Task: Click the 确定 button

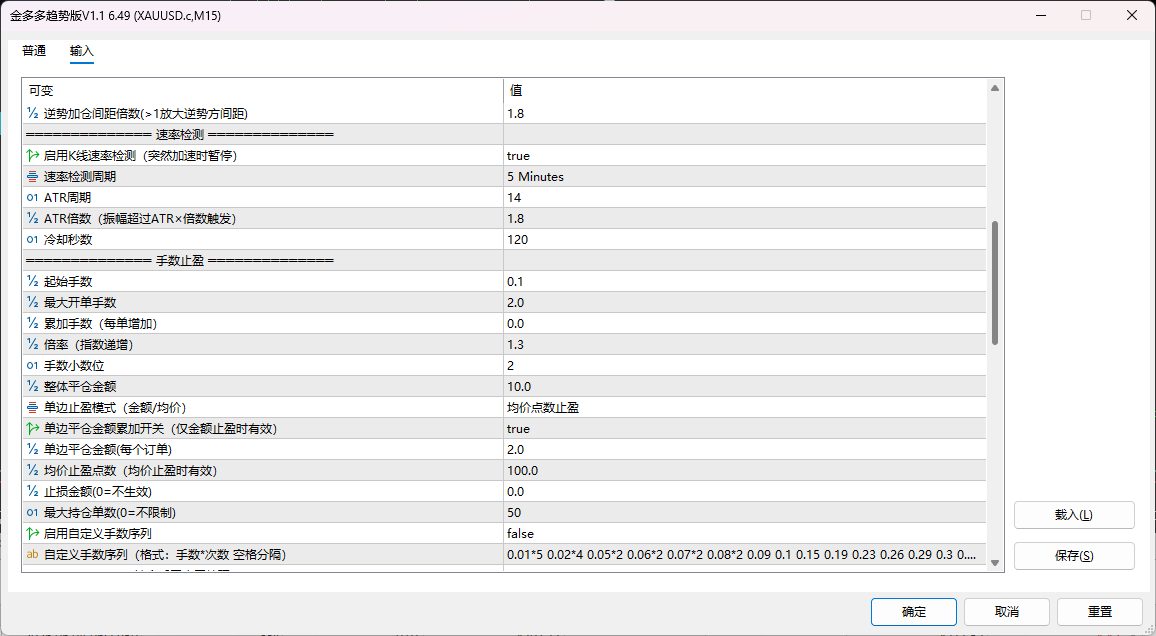Action: [x=913, y=612]
